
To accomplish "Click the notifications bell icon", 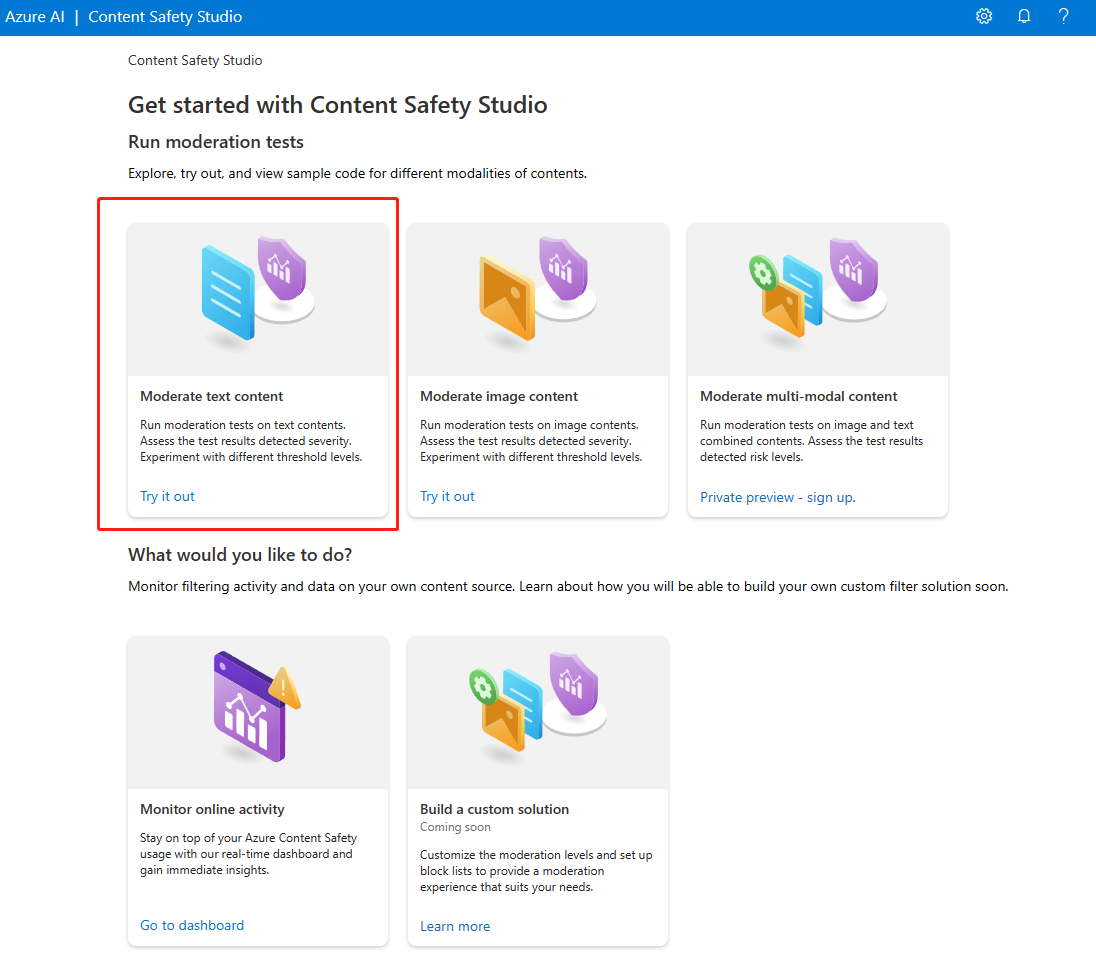I will click(1024, 17).
